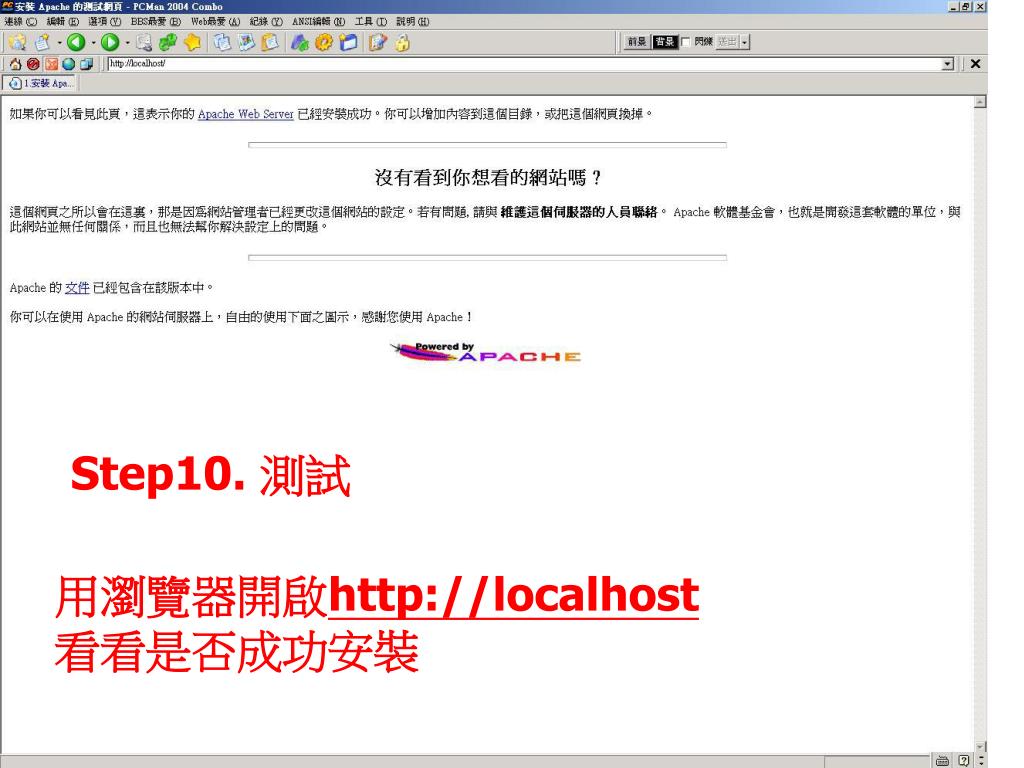The height and width of the screenshot is (768, 1024).
Task: Click the computer monitor toolbar icon
Action: (144, 42)
